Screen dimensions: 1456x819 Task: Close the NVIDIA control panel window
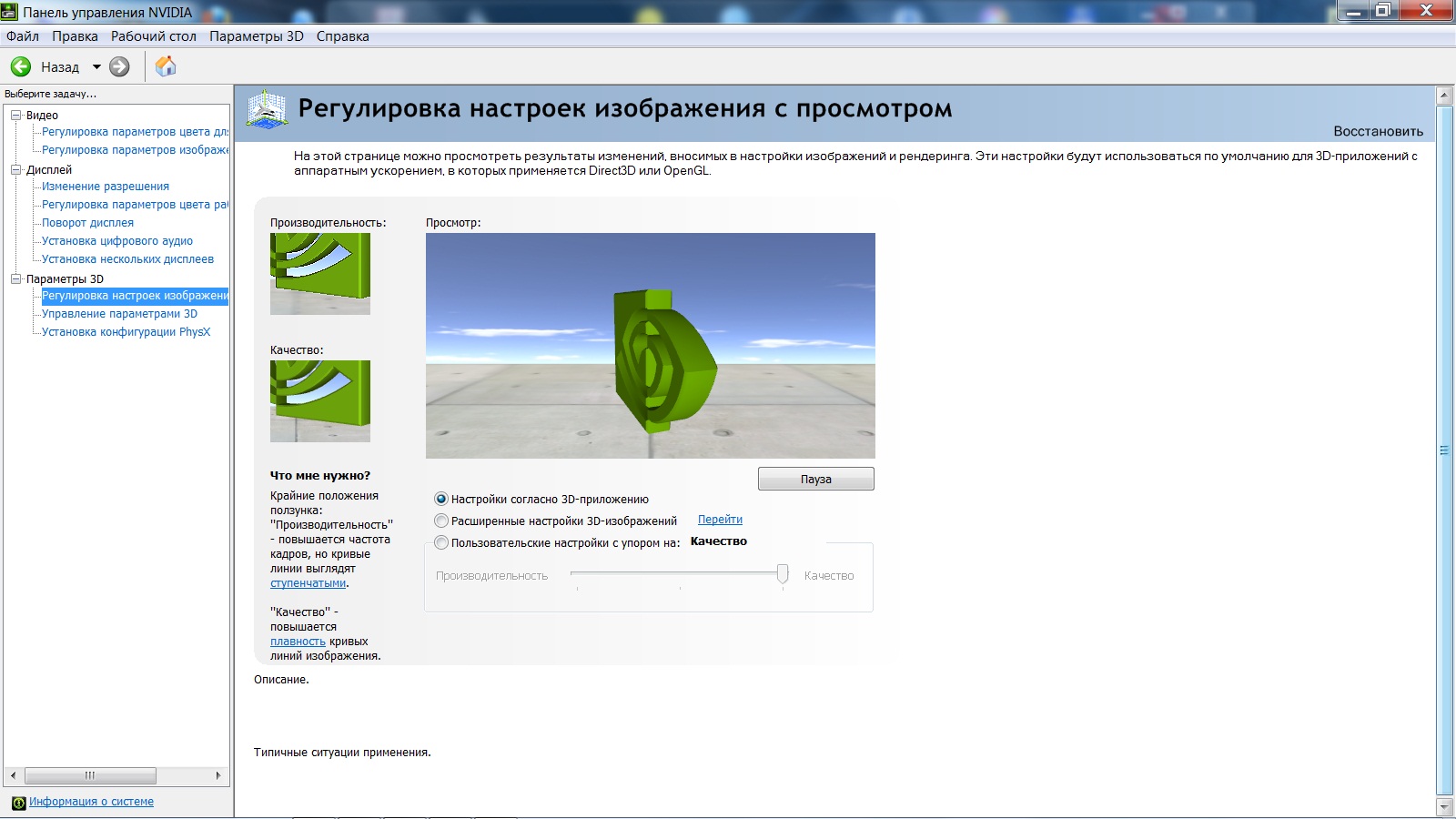click(1426, 11)
